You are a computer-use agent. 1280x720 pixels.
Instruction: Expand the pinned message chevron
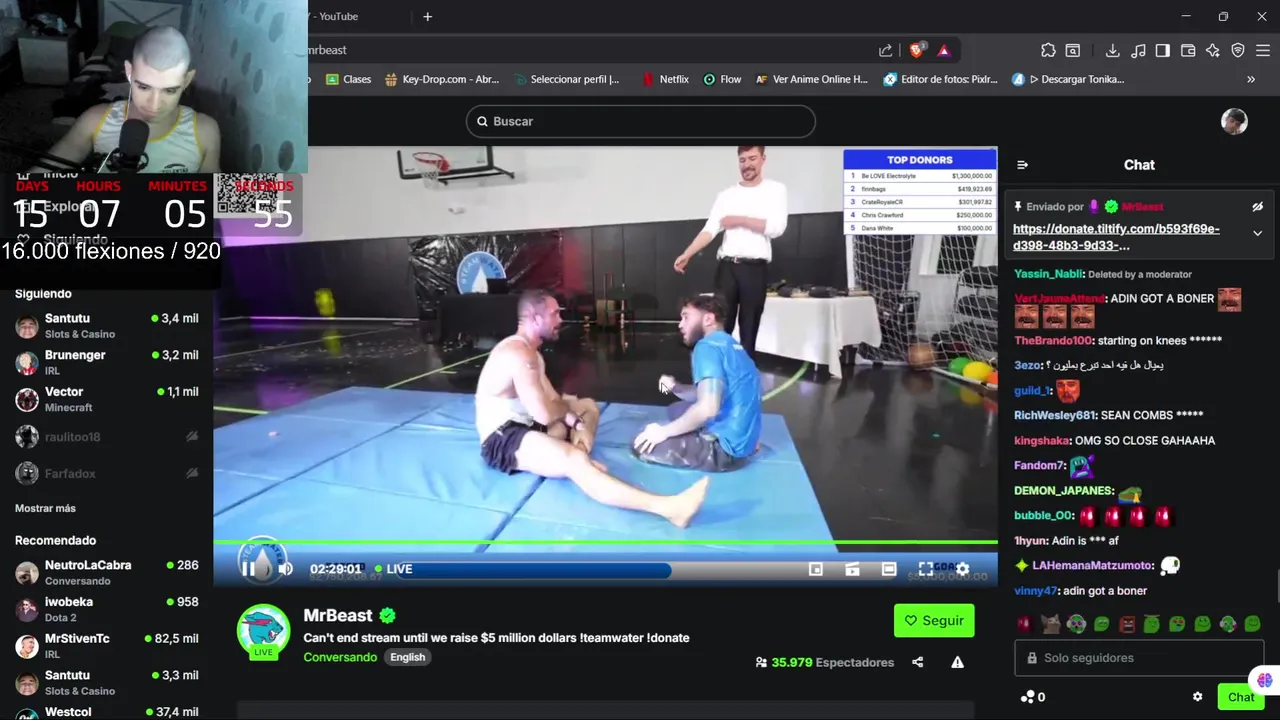coord(1258,233)
